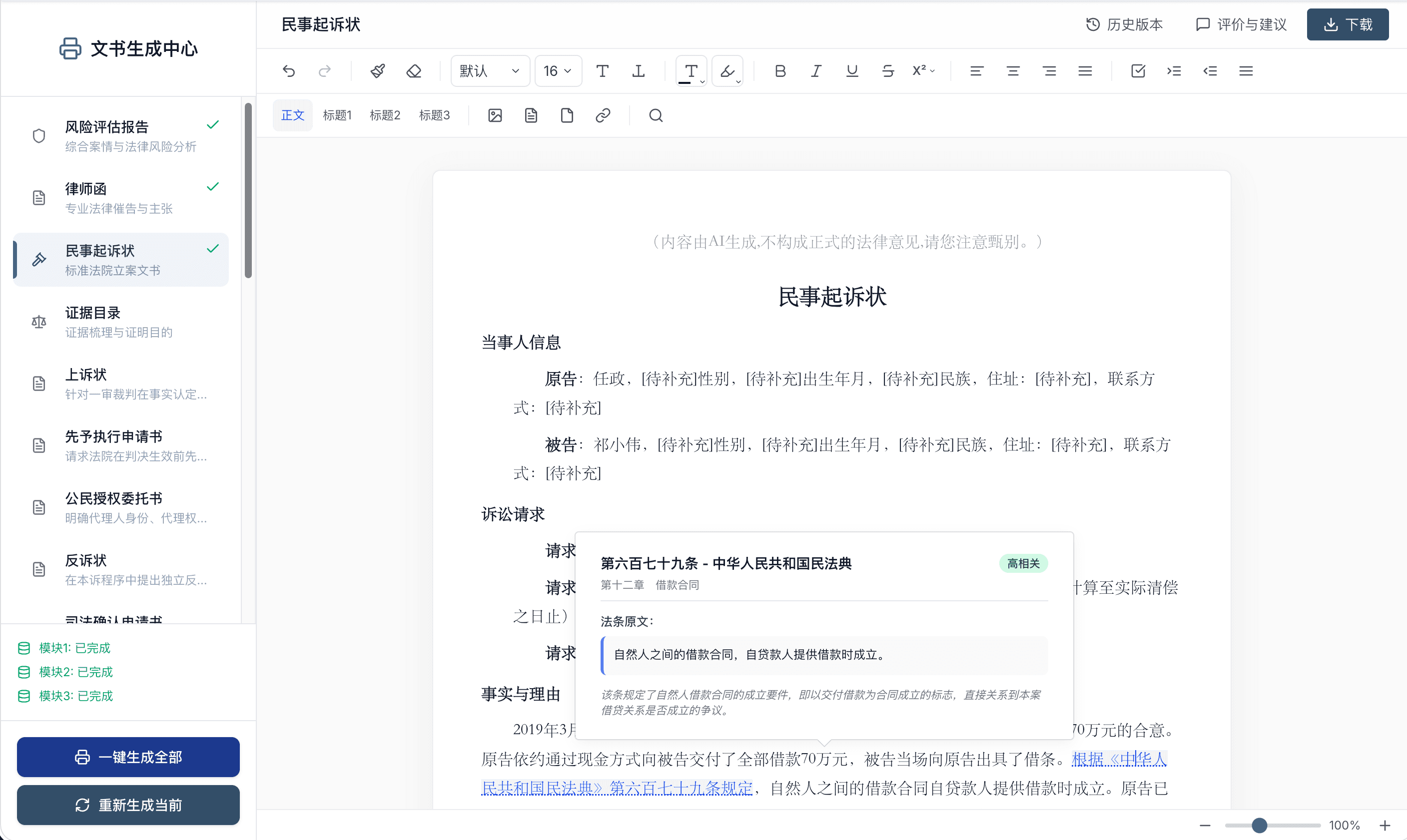Open 上诉状 document type

coord(120,384)
